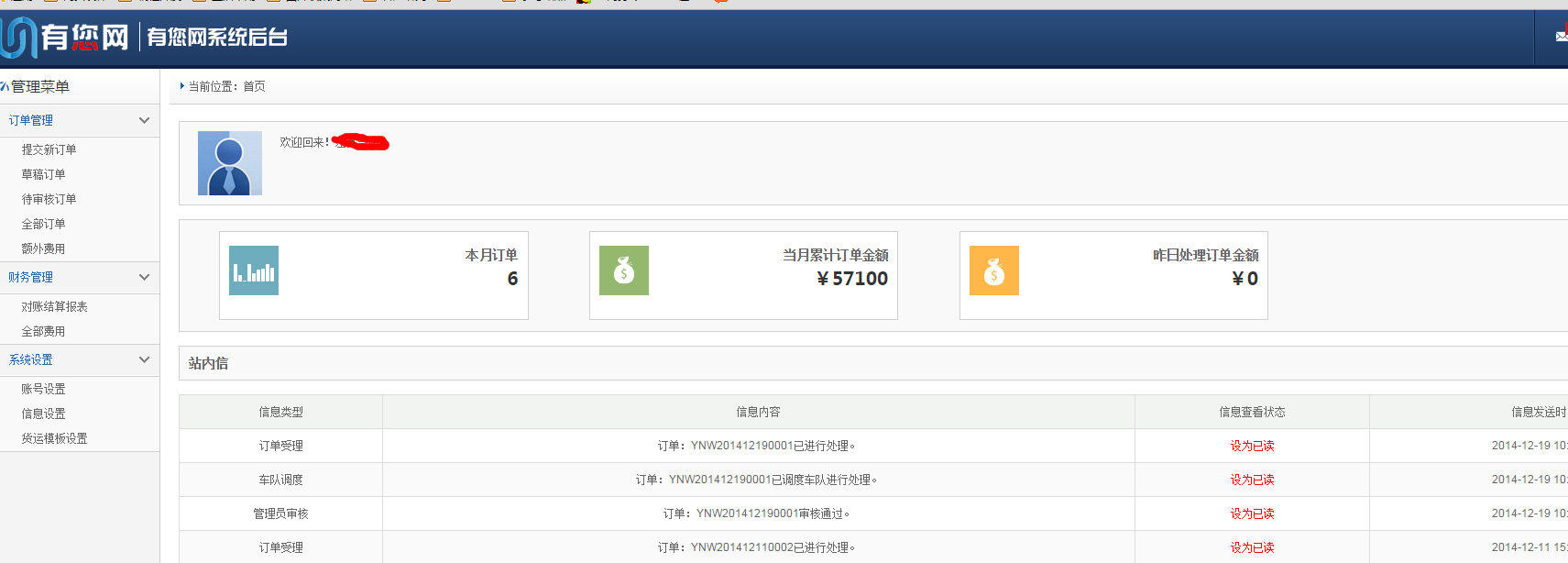Click the monthly orders bar chart icon

[254, 270]
